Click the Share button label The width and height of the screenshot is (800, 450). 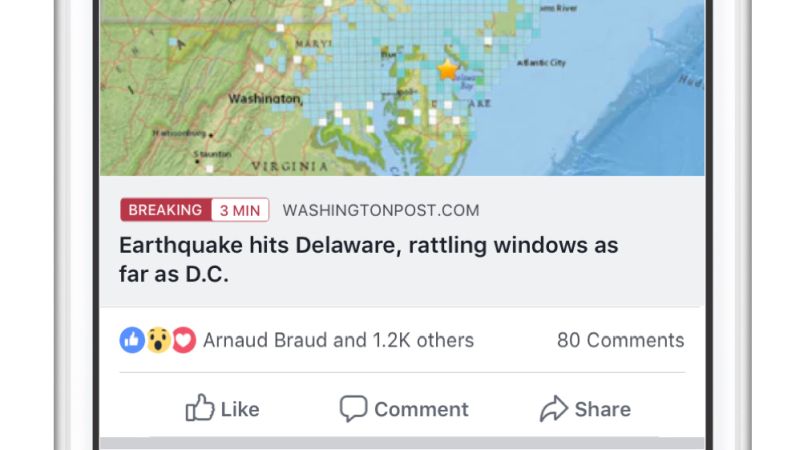(603, 409)
